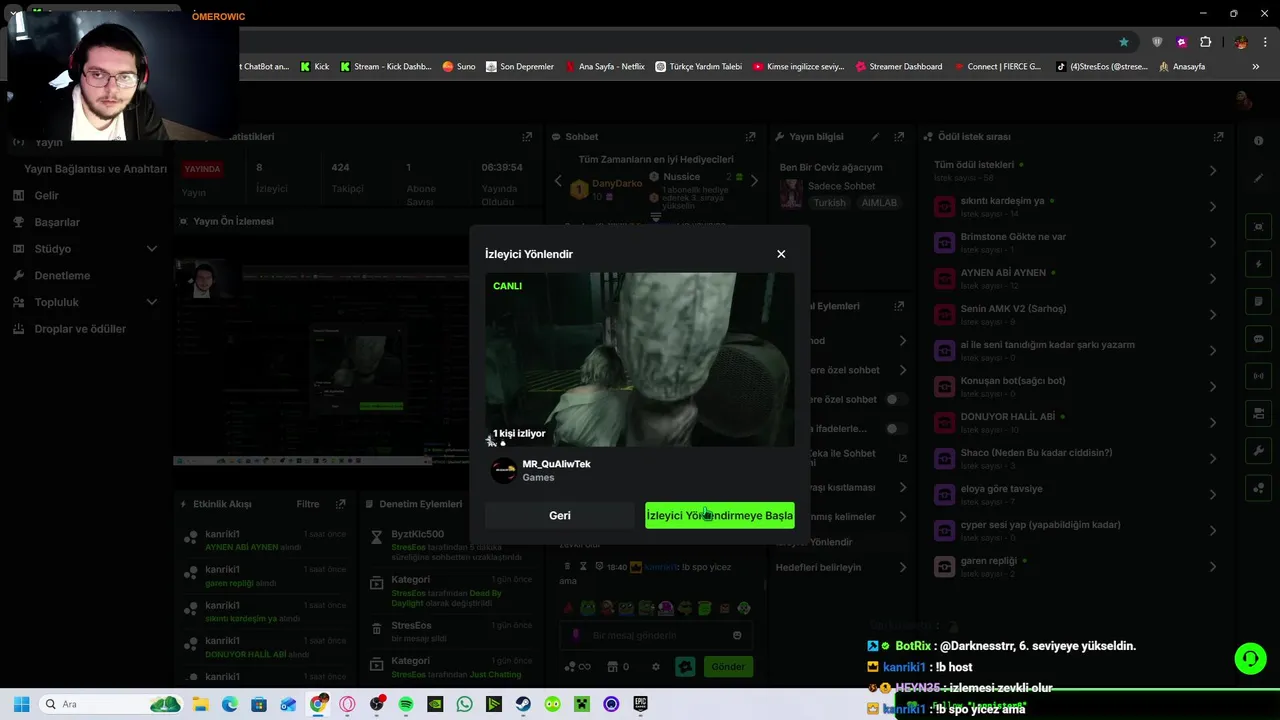
Task: Click the eloya göre tavsiye reward icon
Action: pos(944,494)
